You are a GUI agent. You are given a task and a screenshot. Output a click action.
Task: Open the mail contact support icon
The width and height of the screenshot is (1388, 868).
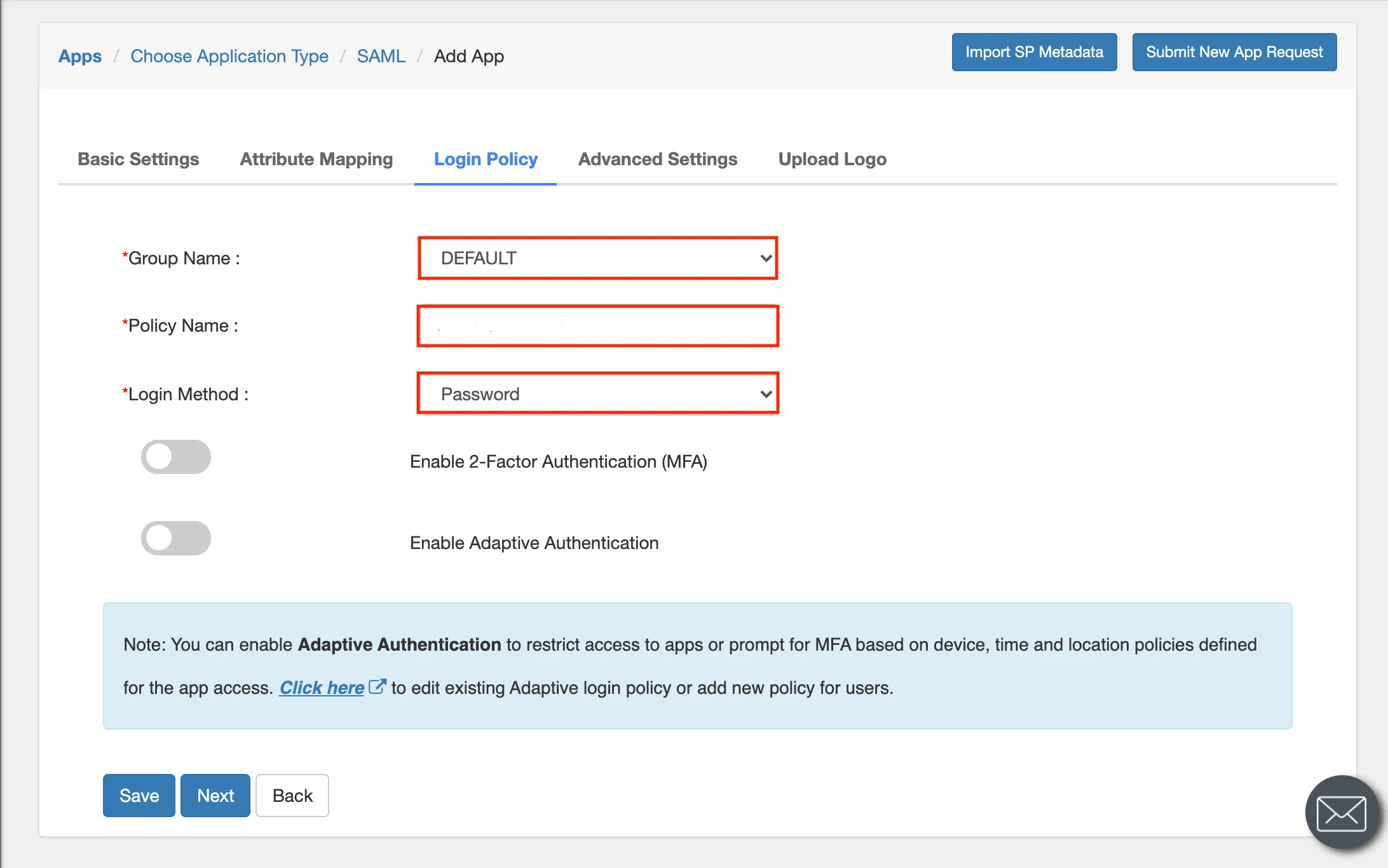pyautogui.click(x=1342, y=813)
